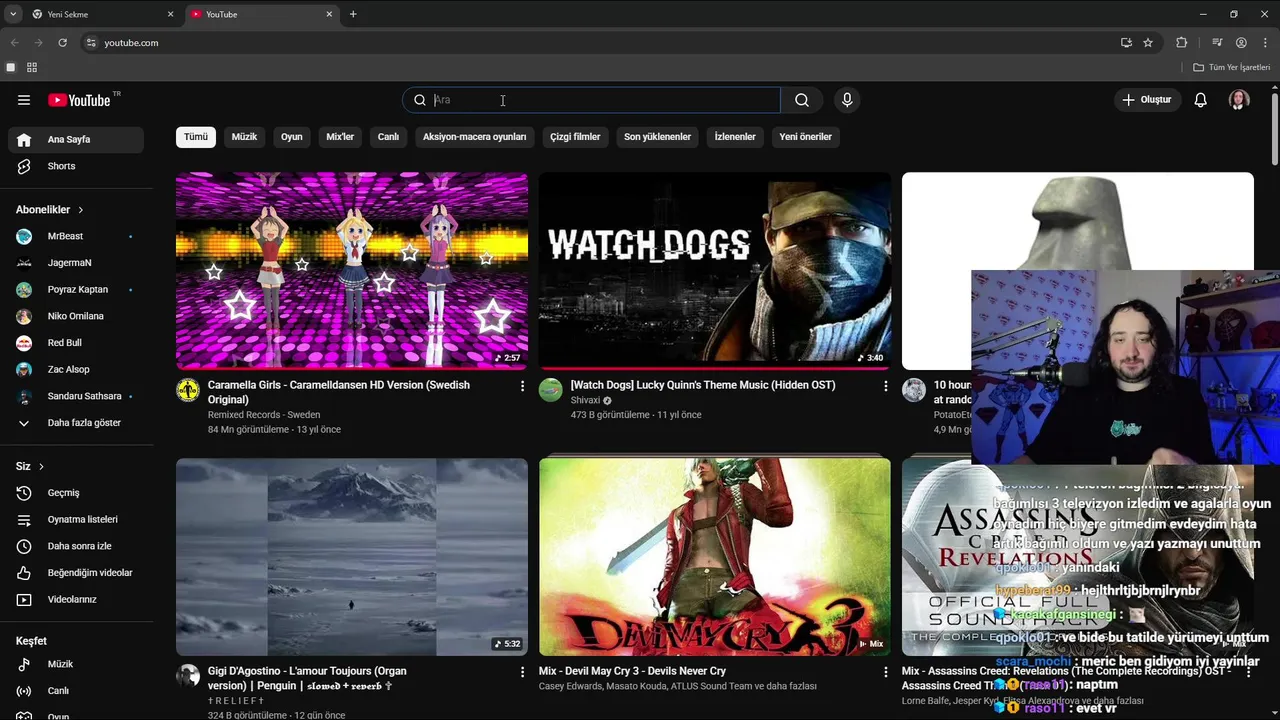Select the Müzik filter chip

click(x=245, y=137)
